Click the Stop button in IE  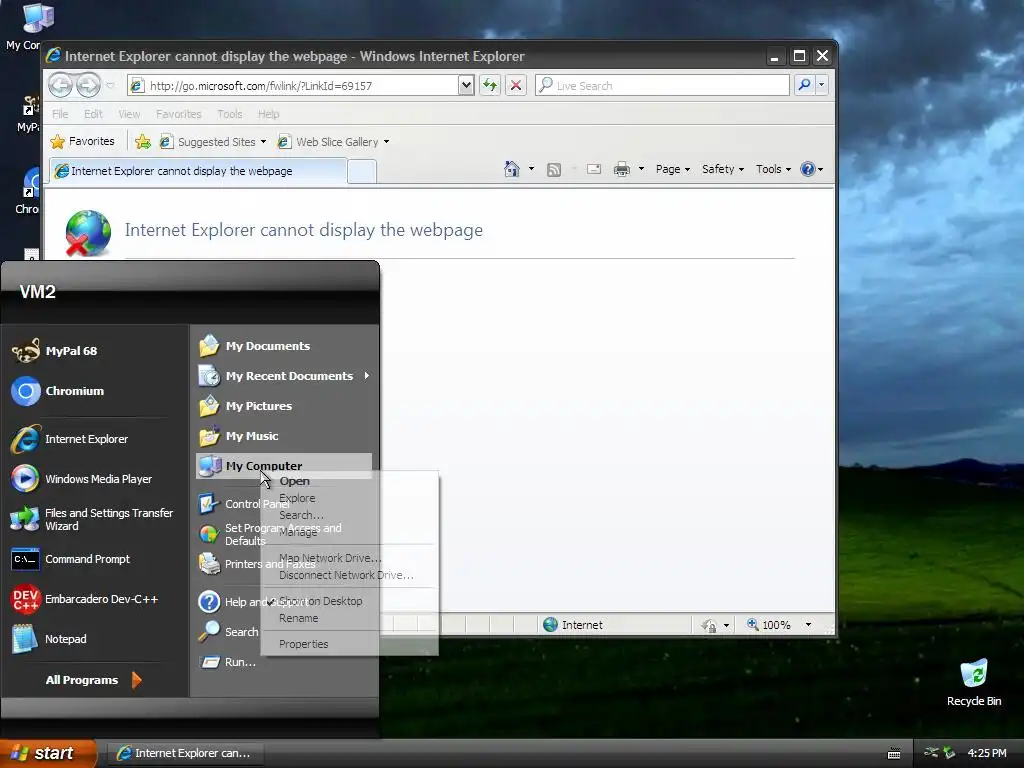[x=516, y=85]
